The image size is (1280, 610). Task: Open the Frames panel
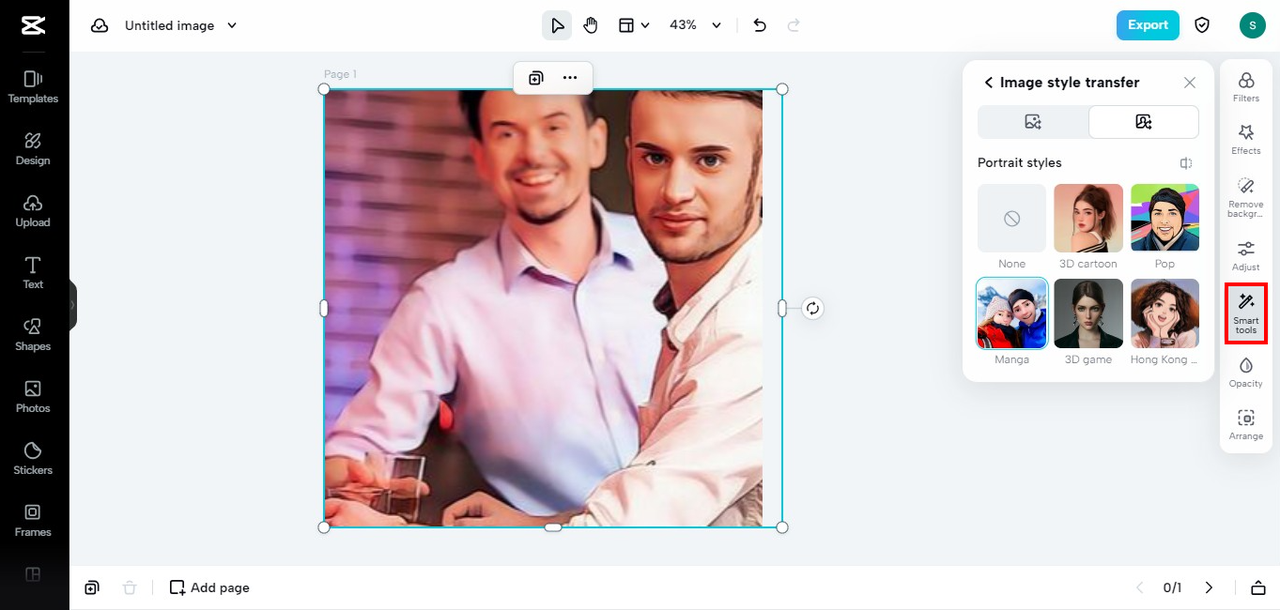[x=33, y=521]
